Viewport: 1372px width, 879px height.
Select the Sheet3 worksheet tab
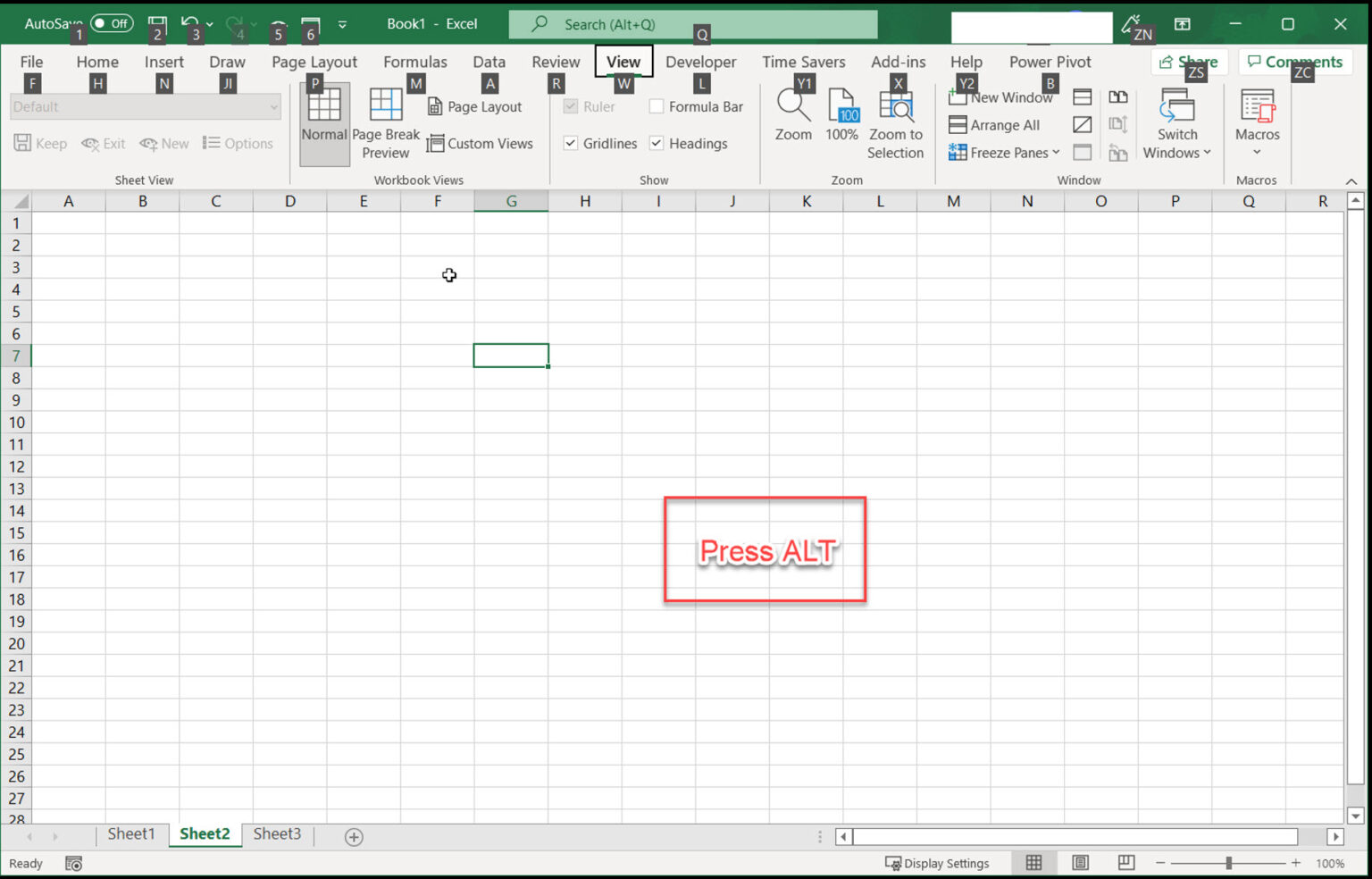[x=277, y=833]
